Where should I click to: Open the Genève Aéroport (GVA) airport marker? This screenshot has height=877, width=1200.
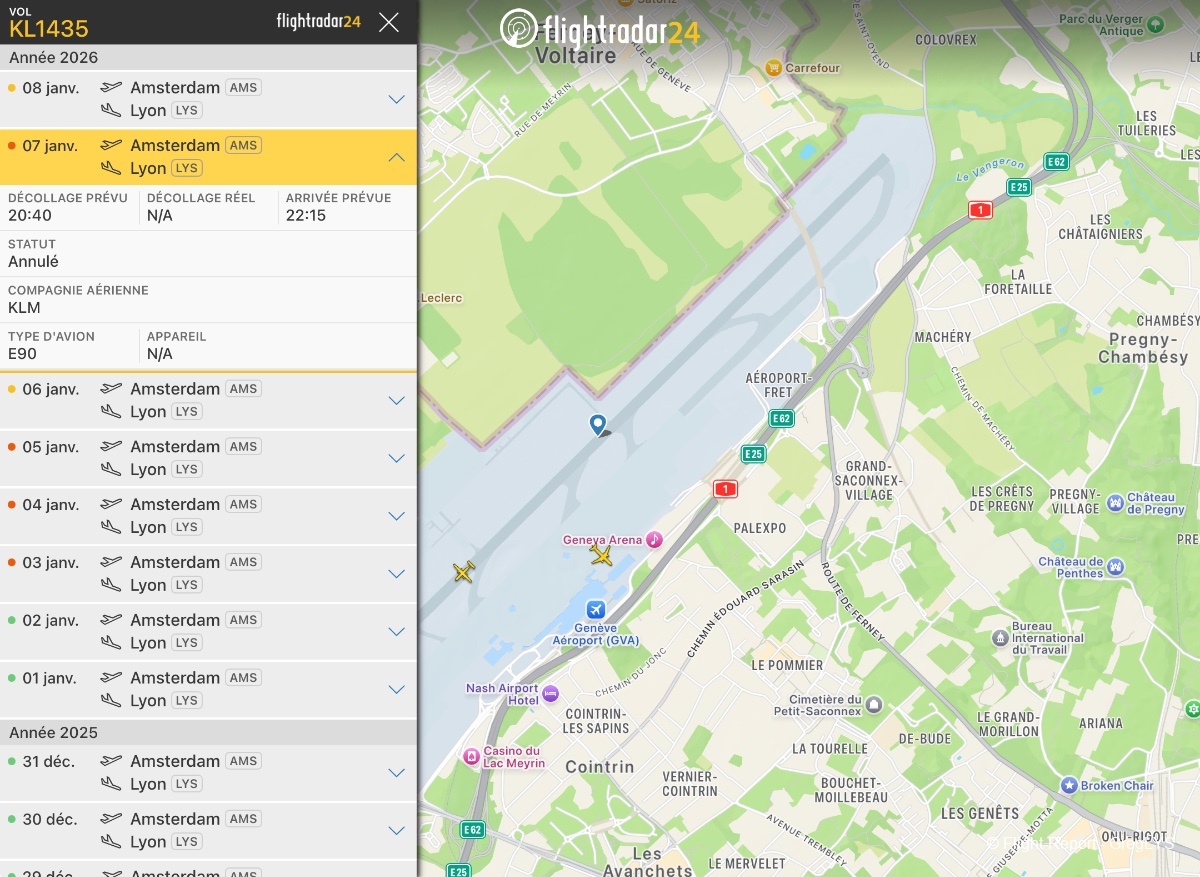596,609
